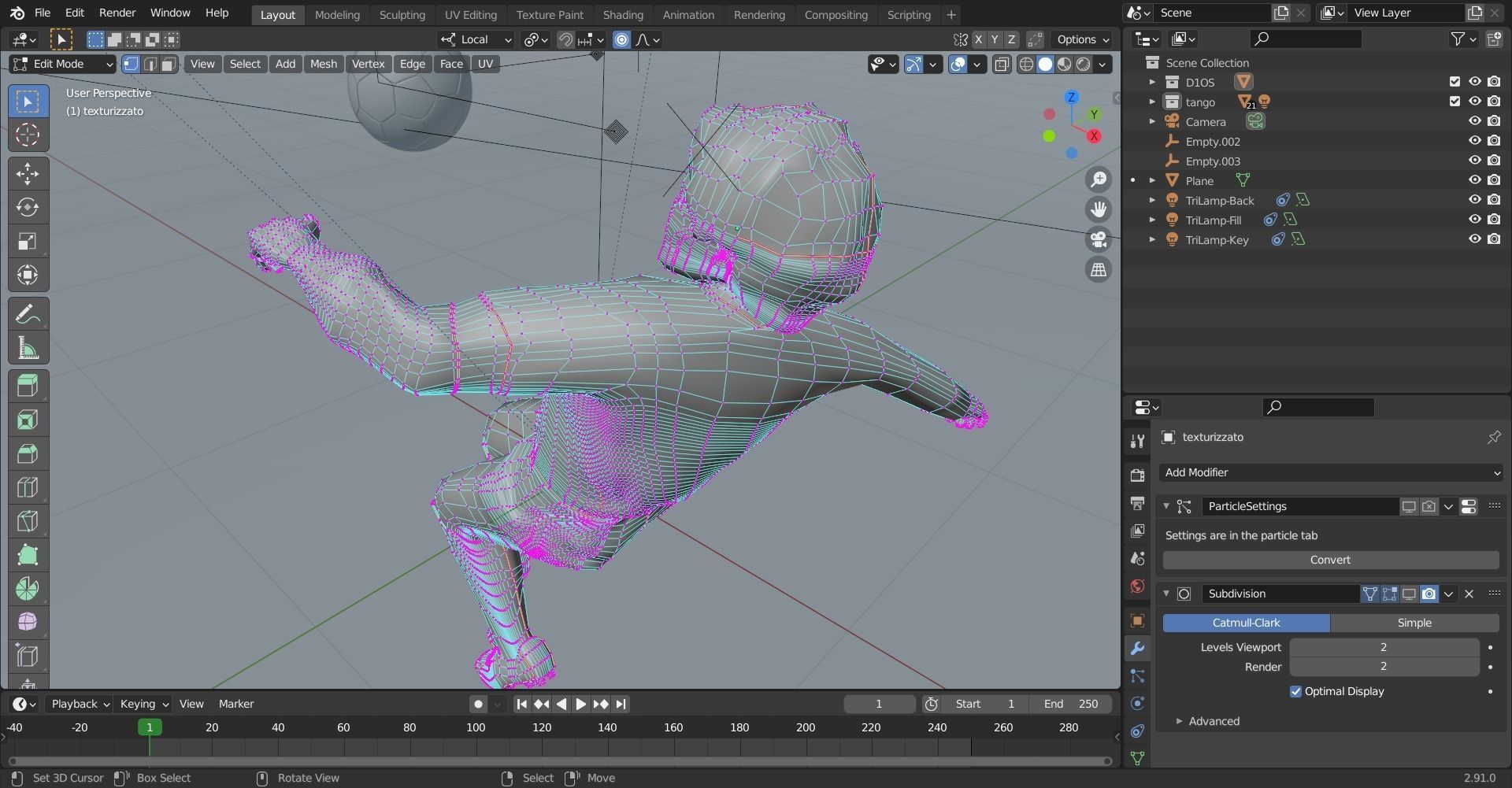
Task: Open the Options dropdown
Action: (x=1083, y=39)
